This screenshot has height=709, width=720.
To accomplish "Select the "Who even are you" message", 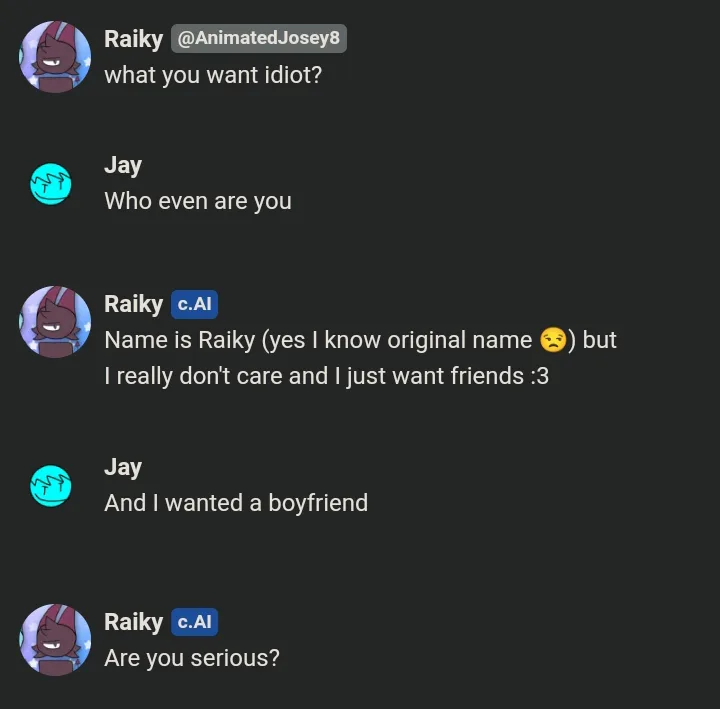I will (198, 201).
